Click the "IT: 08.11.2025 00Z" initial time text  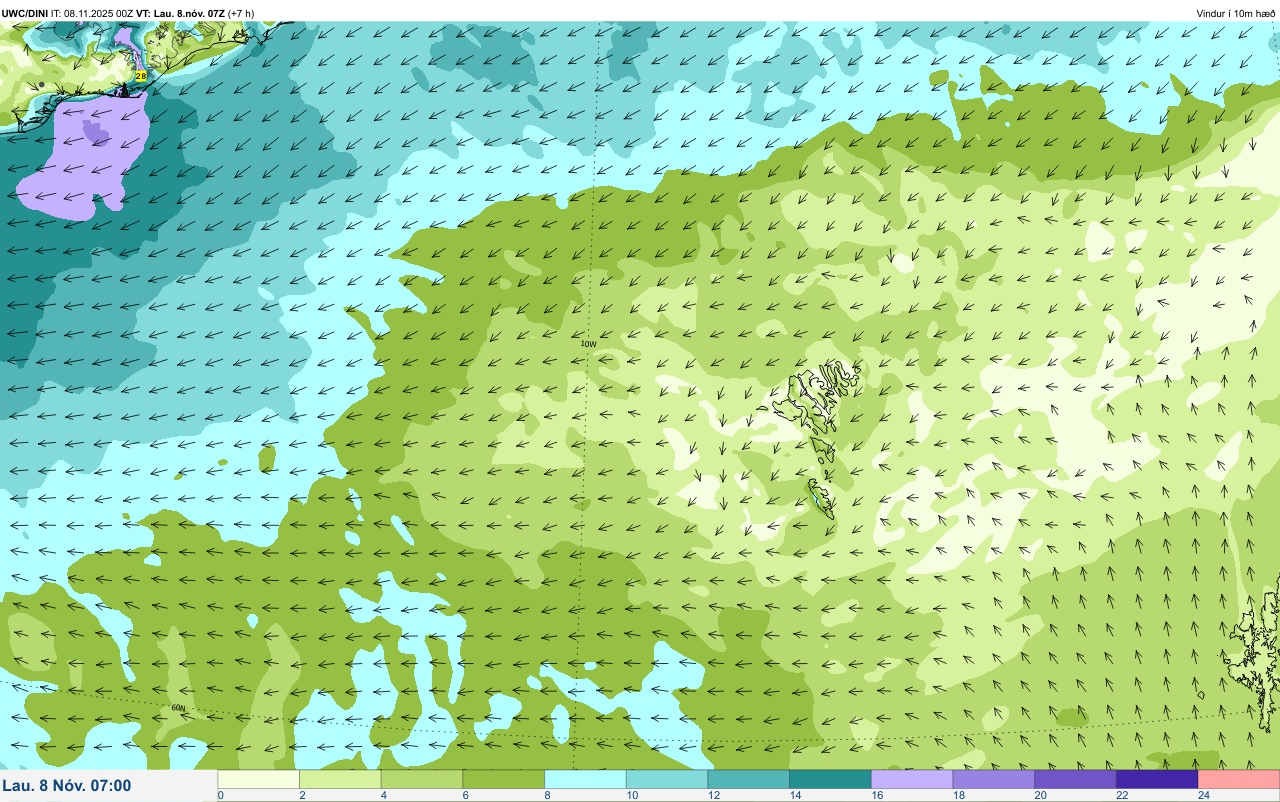coord(92,13)
